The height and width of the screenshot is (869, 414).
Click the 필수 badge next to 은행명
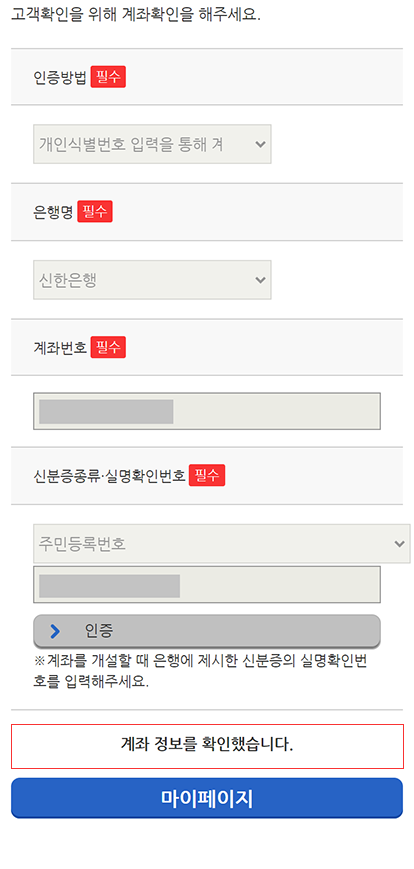coord(95,211)
